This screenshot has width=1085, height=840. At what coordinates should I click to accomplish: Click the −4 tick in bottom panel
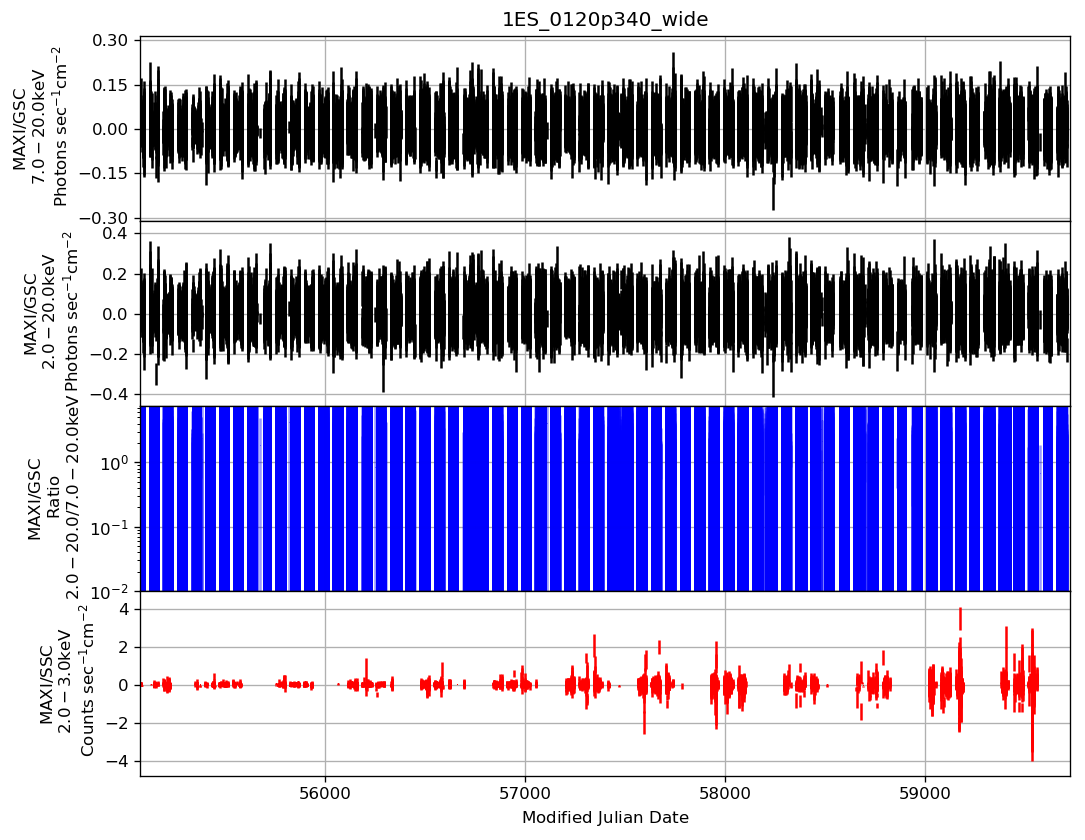(118, 762)
